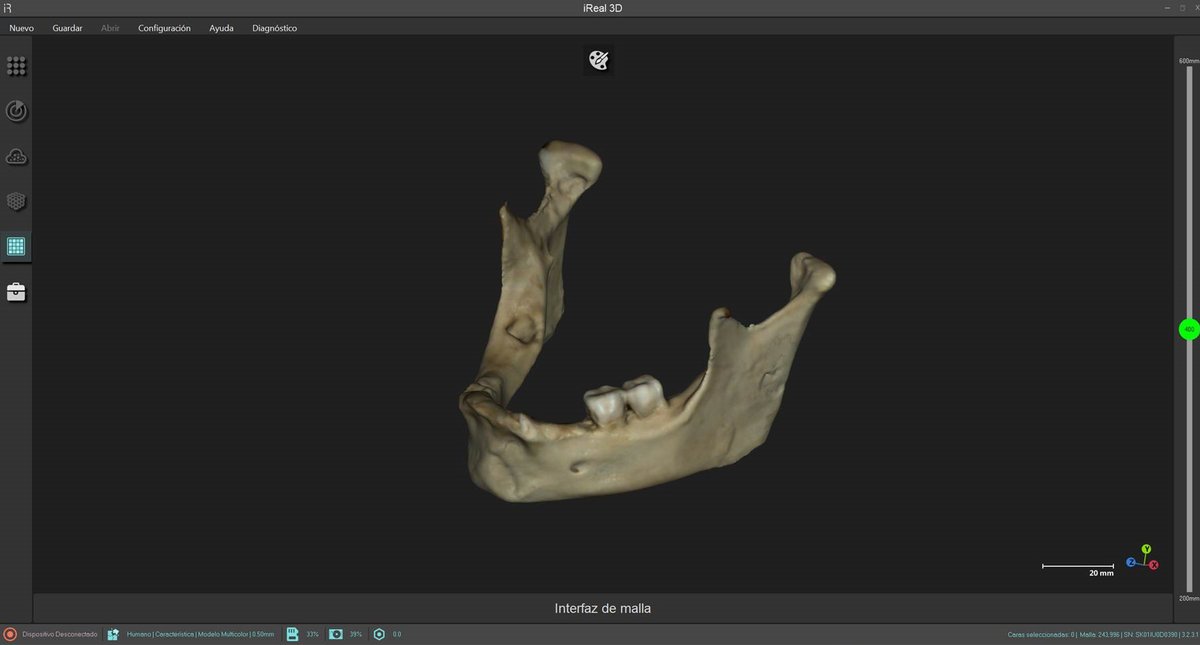
Task: Open the Configuración menu
Action: point(164,28)
